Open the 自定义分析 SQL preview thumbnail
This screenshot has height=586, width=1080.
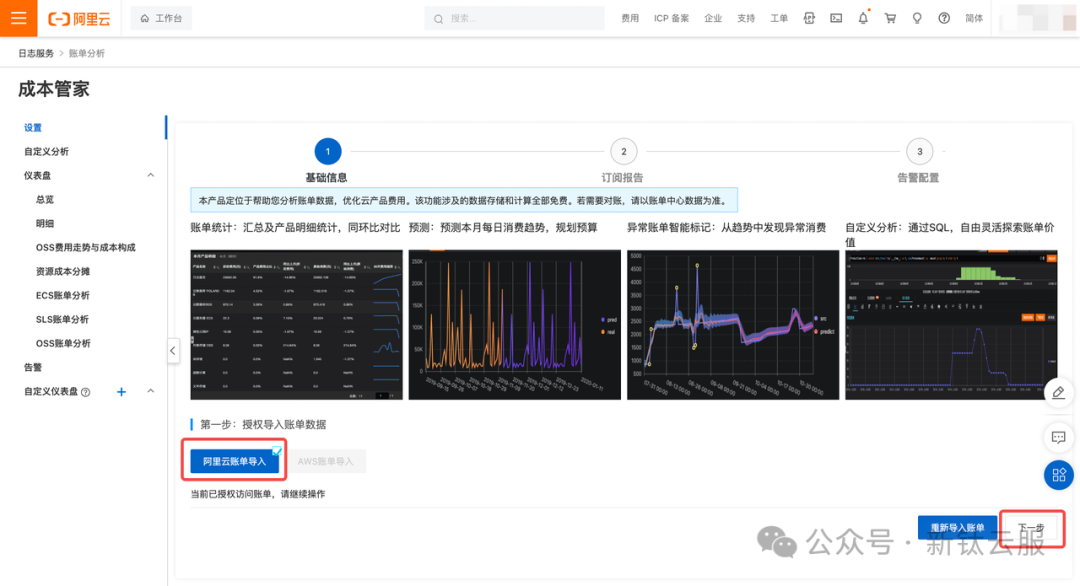click(x=951, y=324)
